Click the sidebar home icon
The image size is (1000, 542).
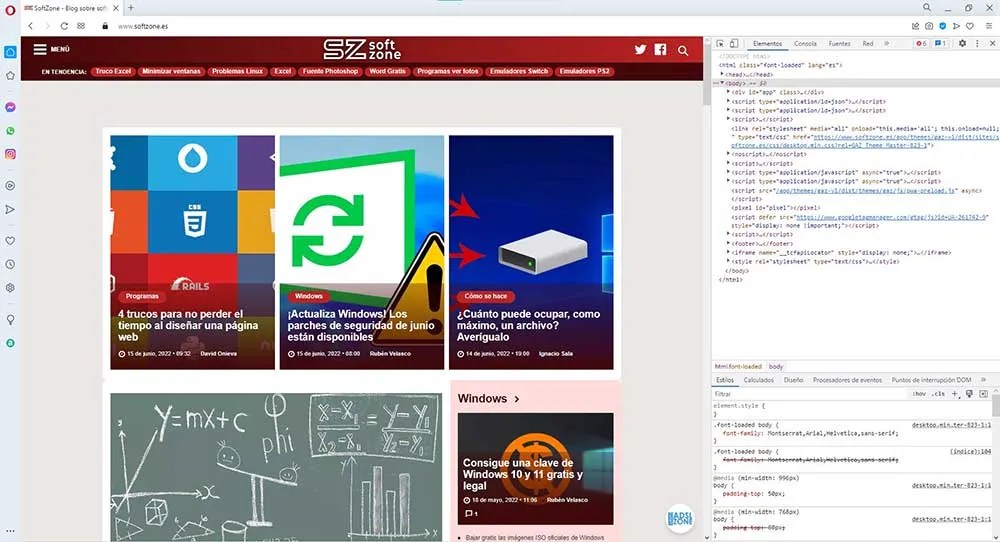click(10, 52)
